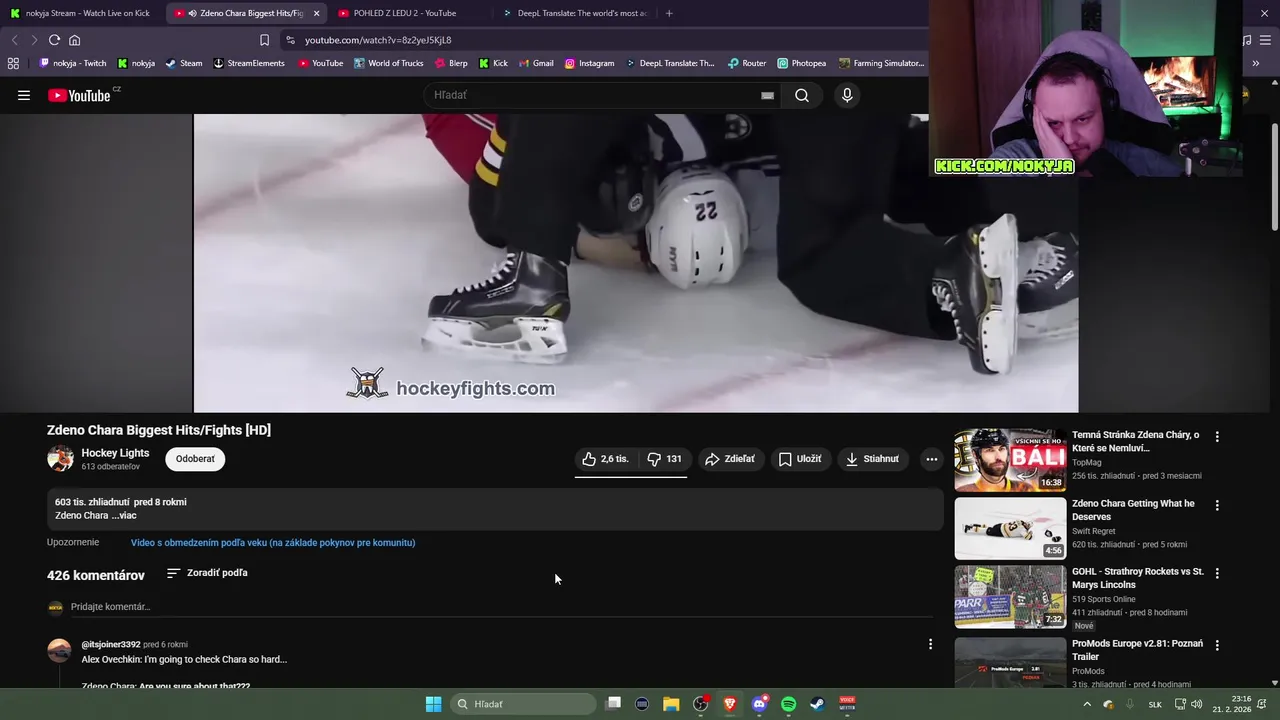
Task: Open options menu for itsjoiner3392 comment
Action: [x=930, y=645]
